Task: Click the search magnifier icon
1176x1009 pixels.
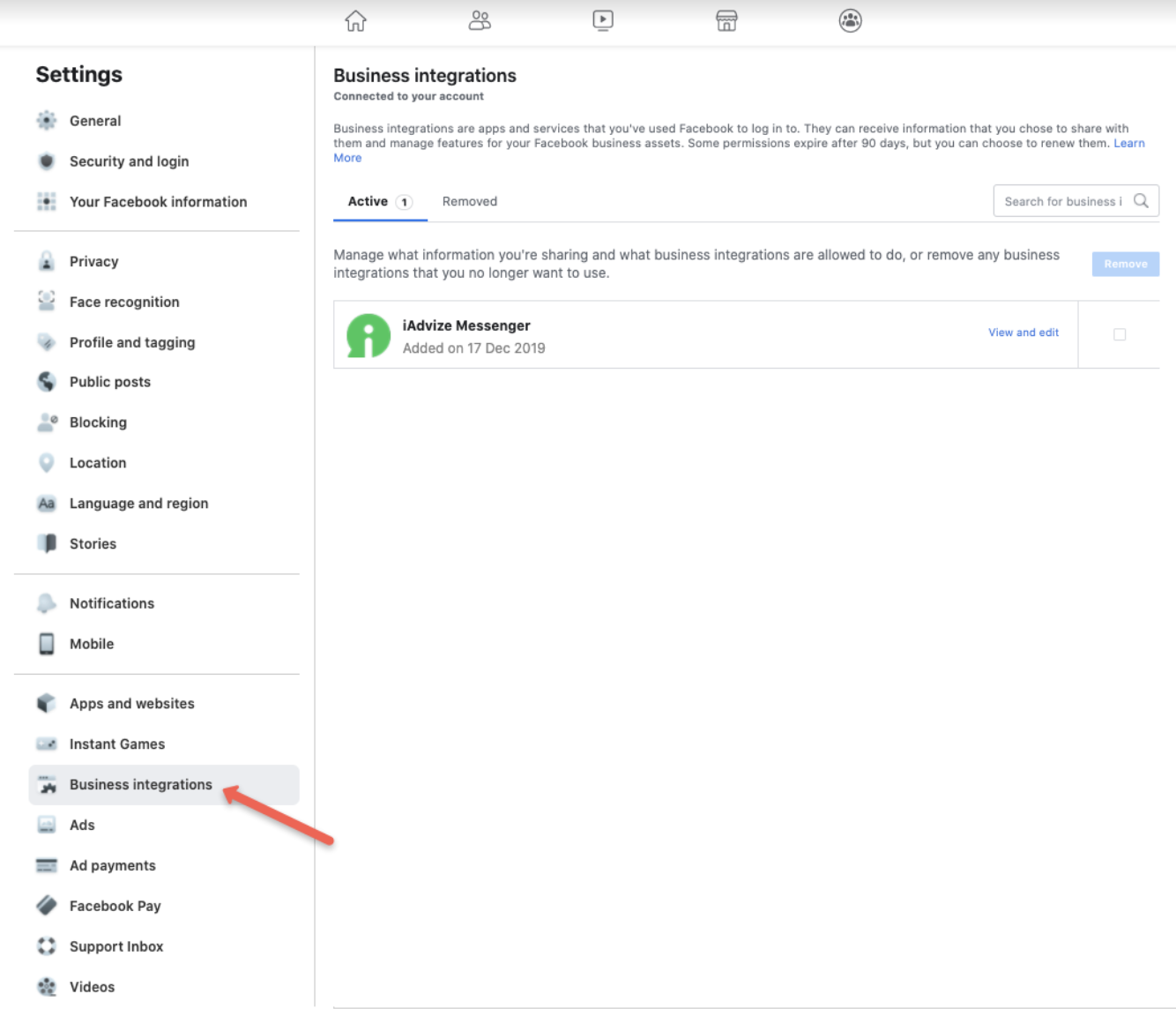Action: click(x=1141, y=201)
